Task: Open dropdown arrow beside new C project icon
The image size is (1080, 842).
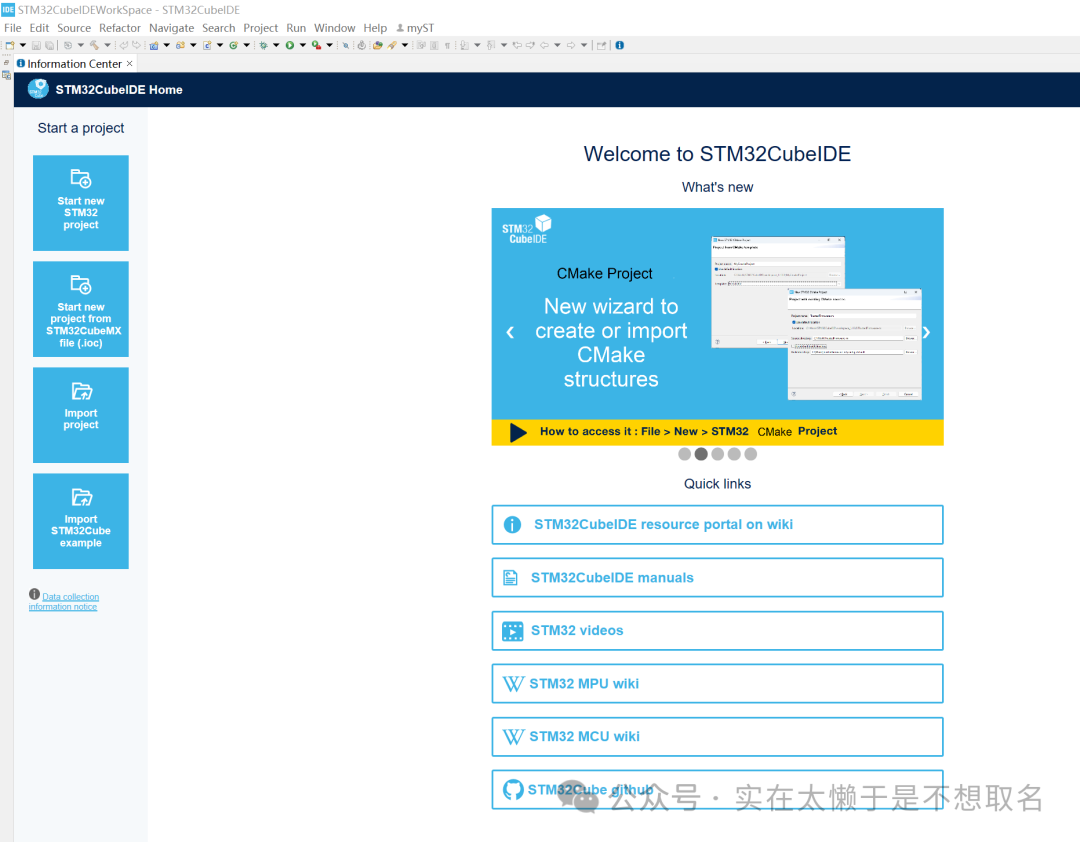Action: (x=166, y=45)
